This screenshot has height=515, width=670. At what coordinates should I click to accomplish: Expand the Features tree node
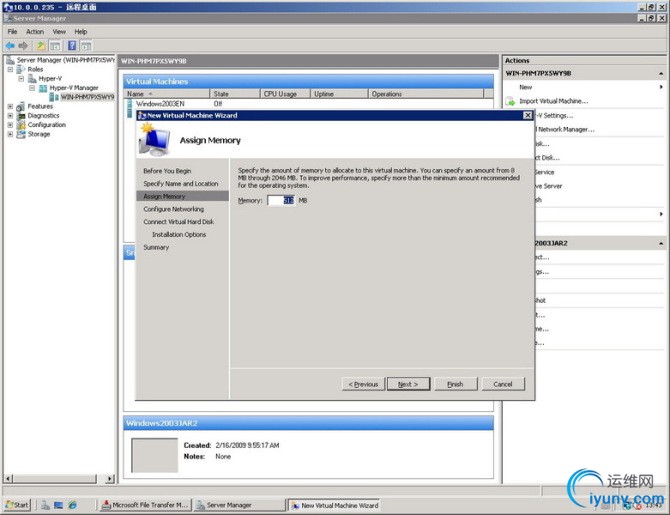[10, 106]
